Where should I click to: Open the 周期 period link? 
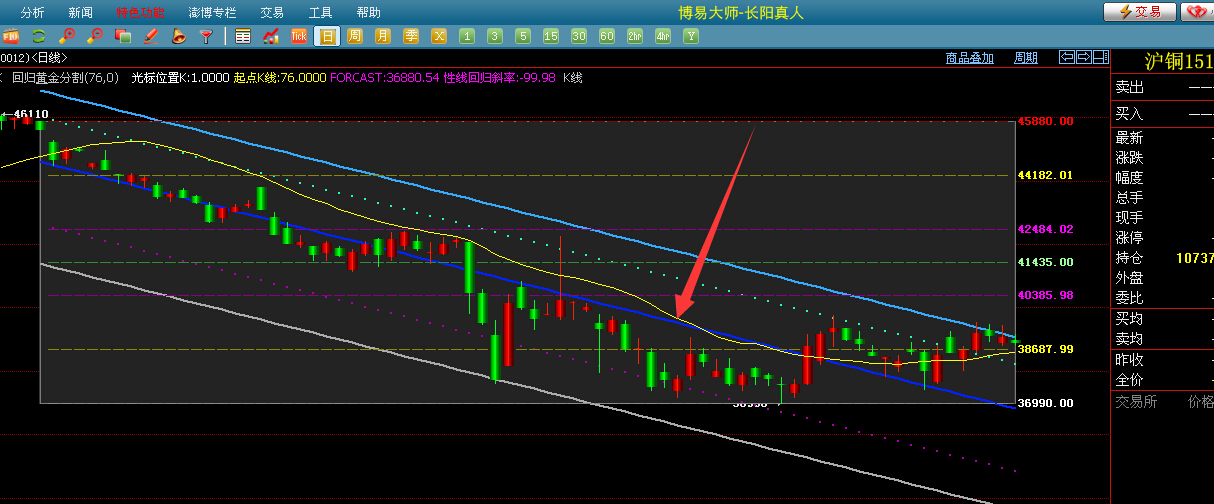click(x=1026, y=58)
